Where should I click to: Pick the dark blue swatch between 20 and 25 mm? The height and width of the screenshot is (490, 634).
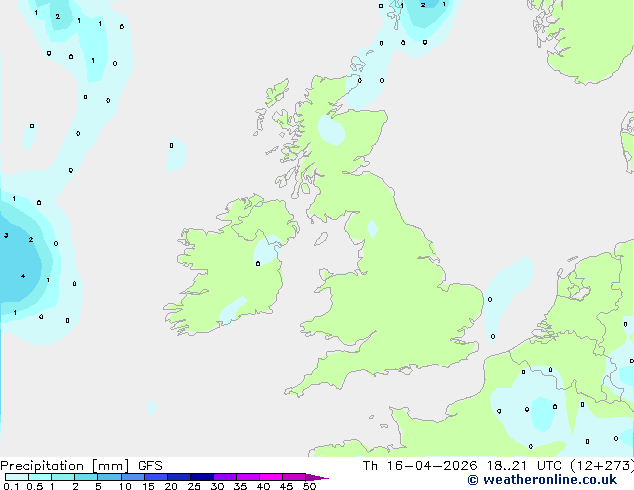coord(179,477)
